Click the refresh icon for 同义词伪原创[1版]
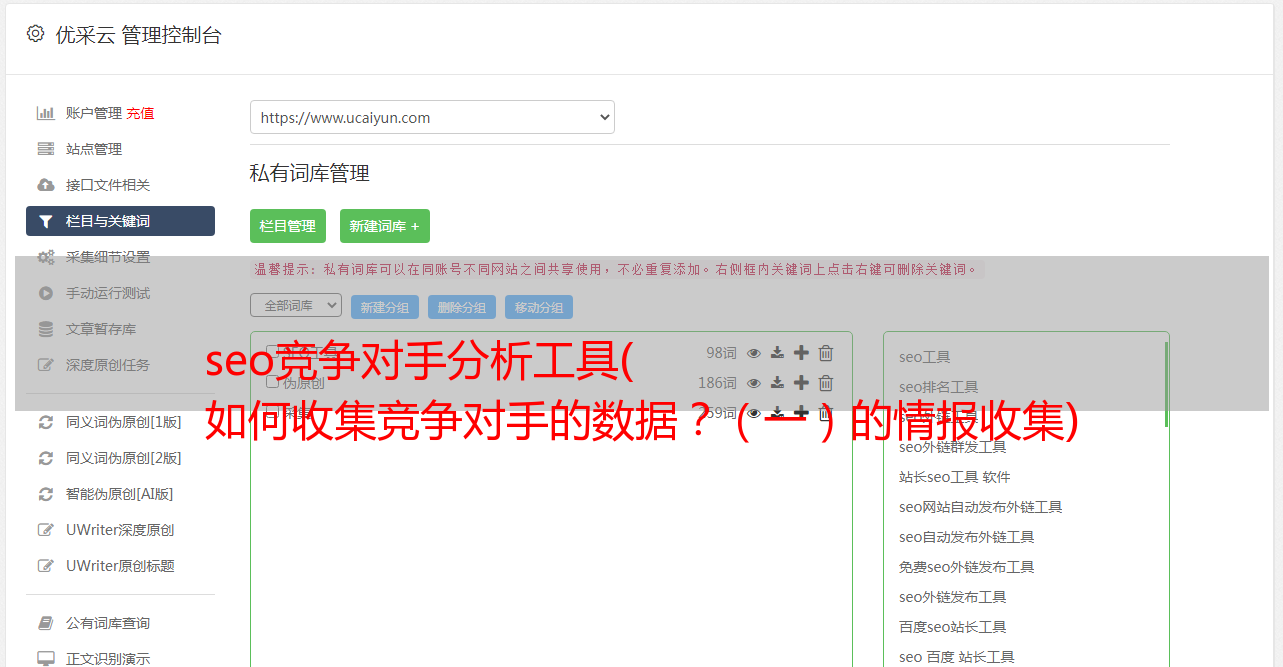Image resolution: width=1283 pixels, height=667 pixels. pyautogui.click(x=45, y=422)
